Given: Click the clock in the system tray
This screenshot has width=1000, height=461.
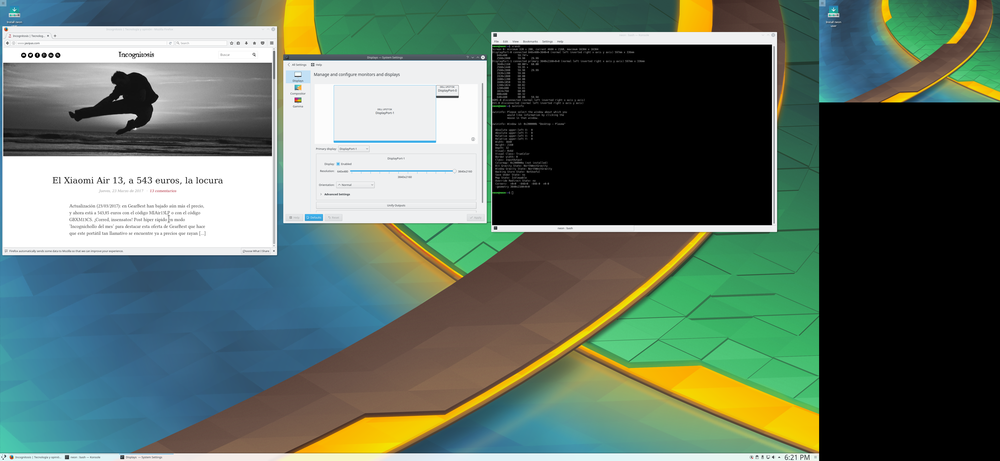Looking at the screenshot, I should click(x=797, y=456).
